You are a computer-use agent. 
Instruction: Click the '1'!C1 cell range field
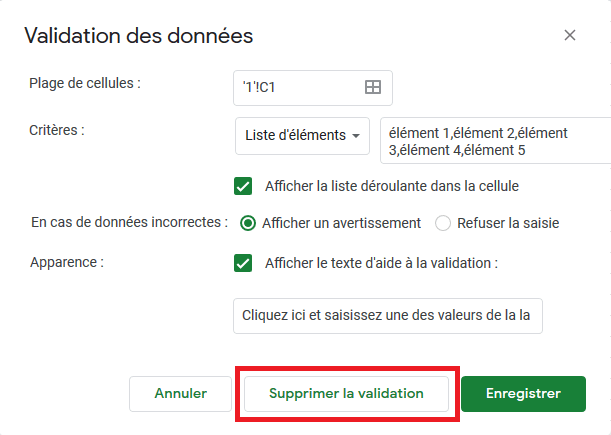pyautogui.click(x=313, y=88)
